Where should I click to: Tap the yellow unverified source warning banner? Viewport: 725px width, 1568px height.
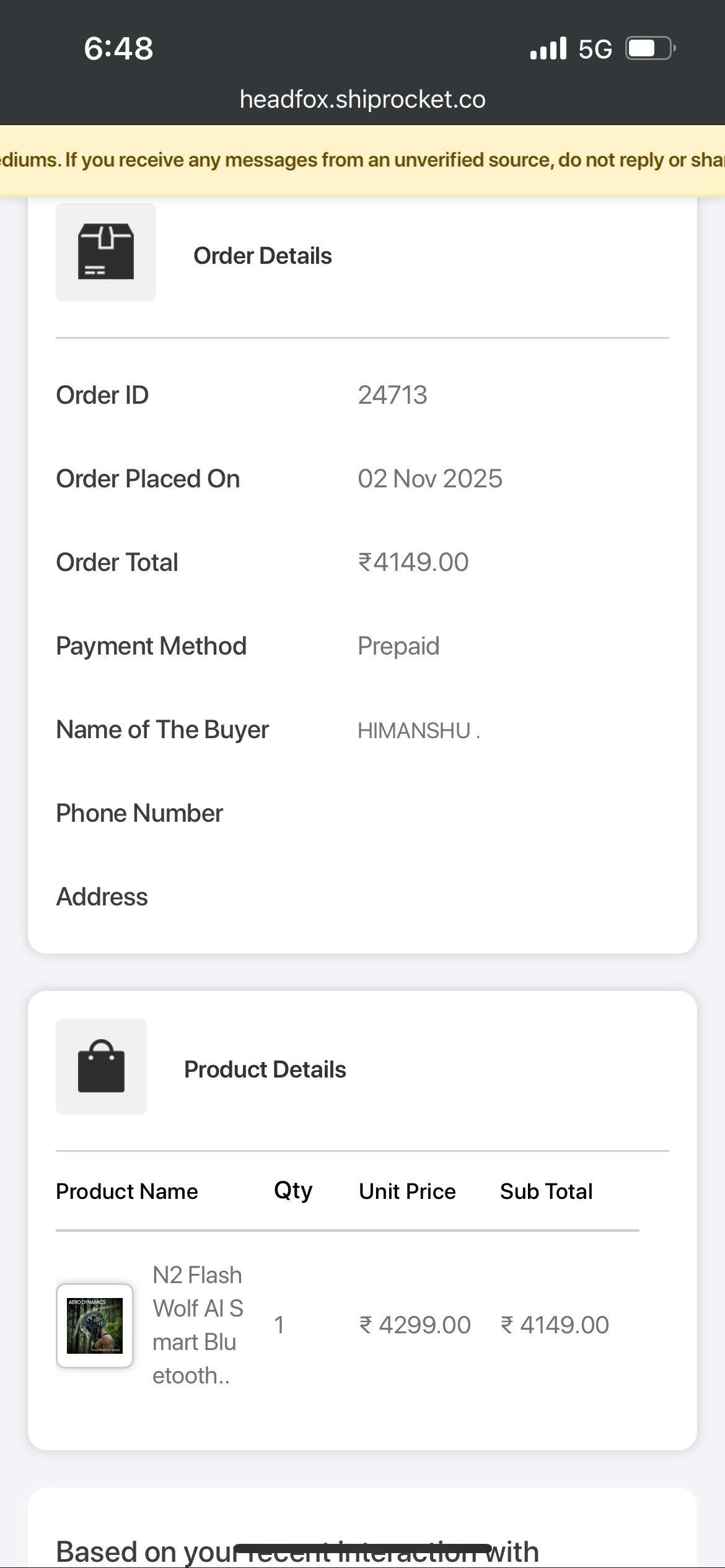[362, 160]
